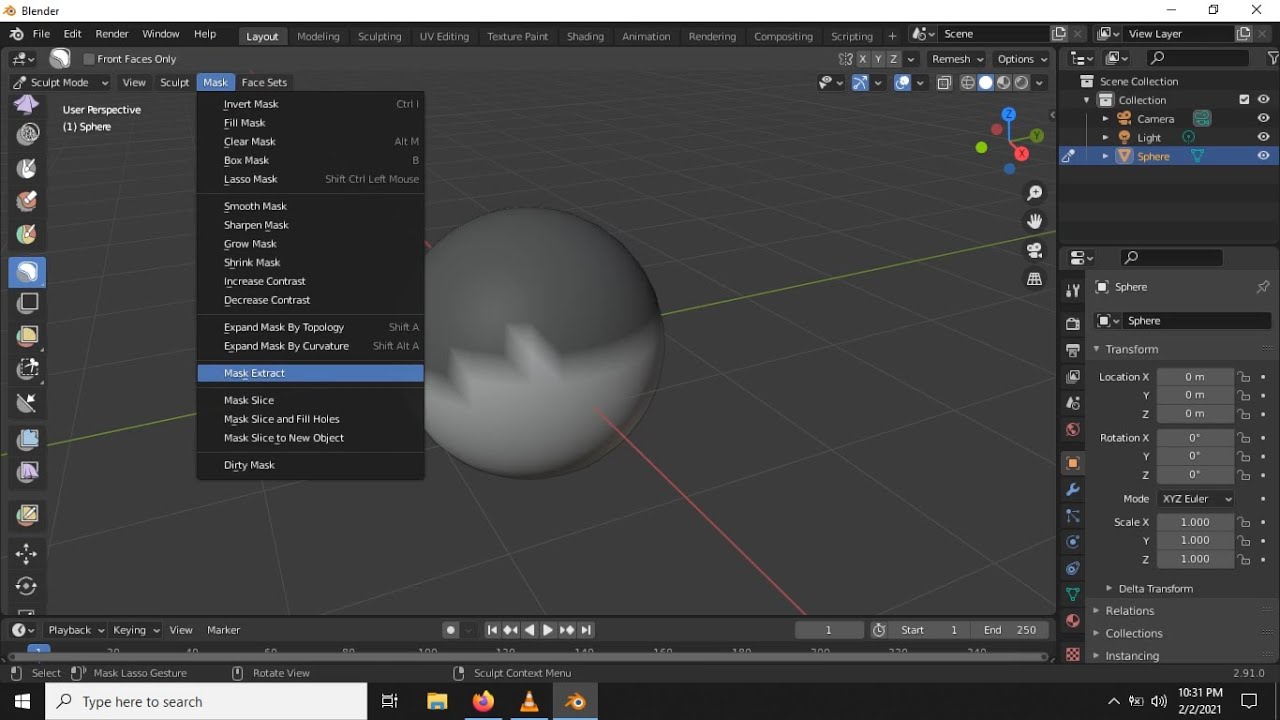The image size is (1280, 720).
Task: Click the End frame field 250
Action: click(1010, 630)
